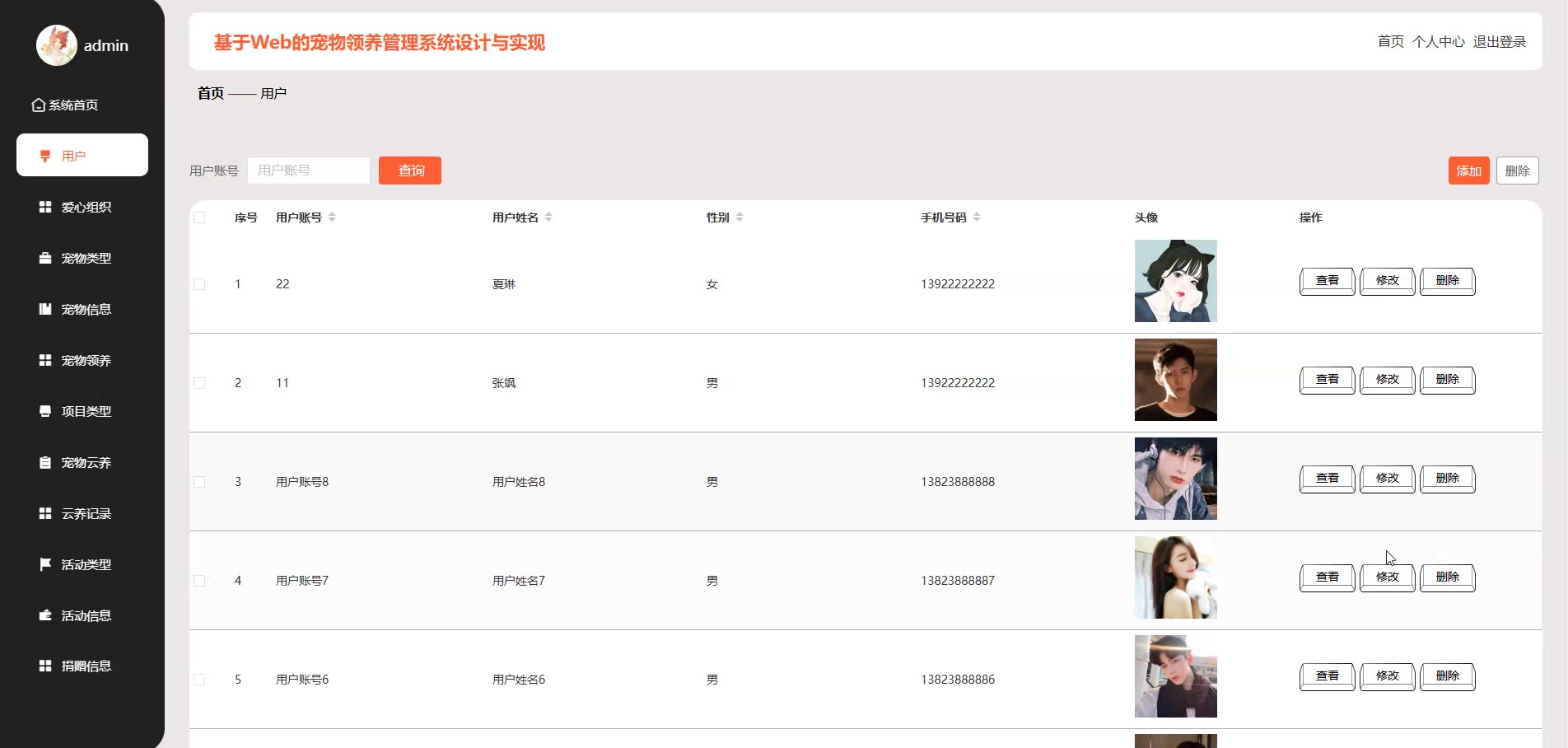The width and height of the screenshot is (1568, 748).
Task: Open avatar thumbnail of user 夏琳
Action: coord(1176,281)
